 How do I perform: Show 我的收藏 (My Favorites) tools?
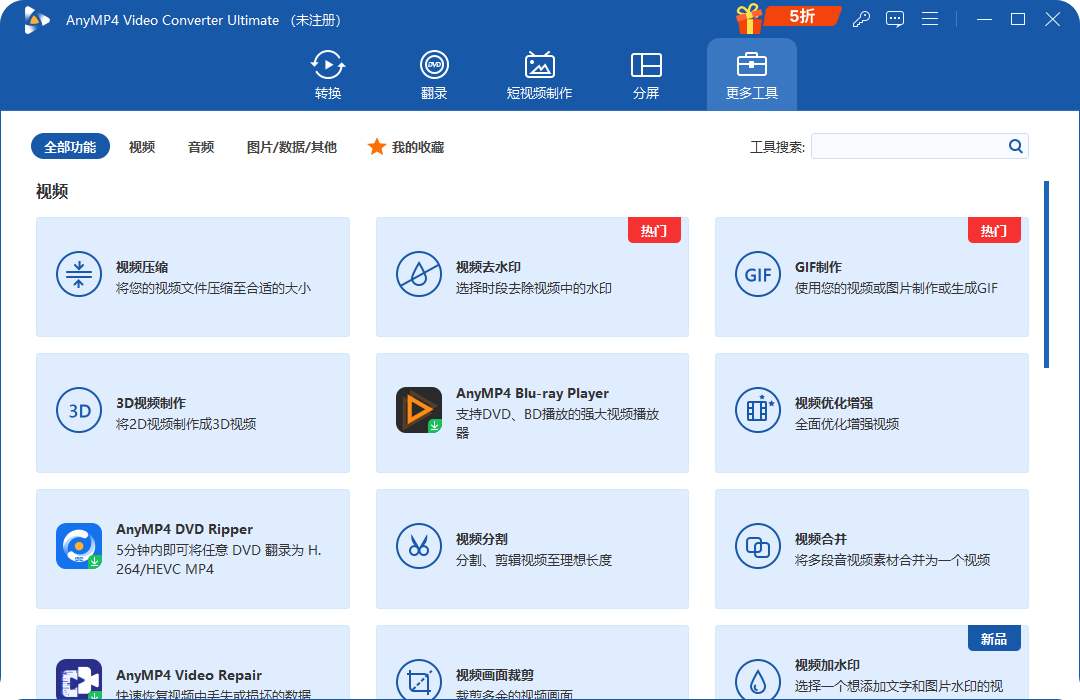coord(406,147)
